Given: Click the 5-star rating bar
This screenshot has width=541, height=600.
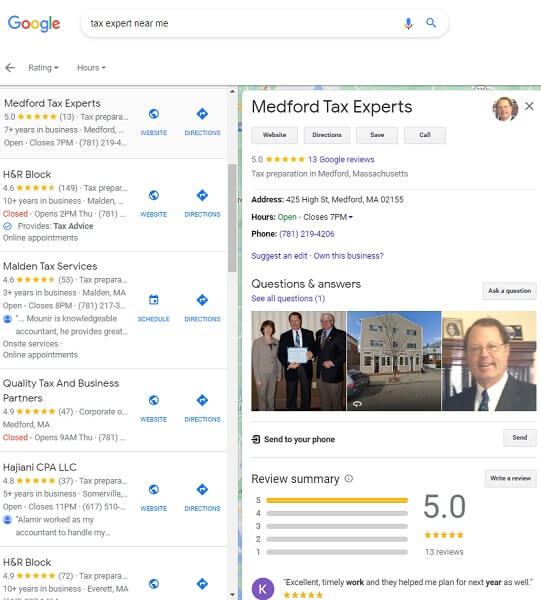Looking at the screenshot, I should click(337, 500).
